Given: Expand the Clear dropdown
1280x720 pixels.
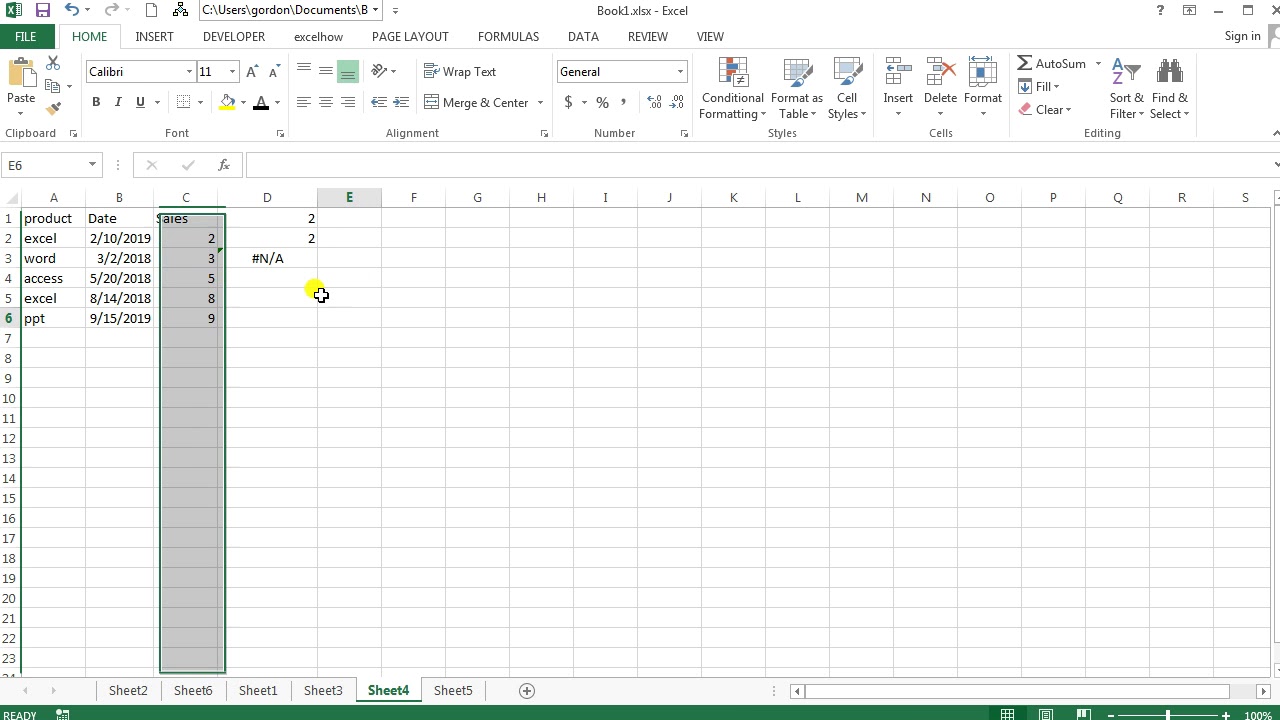Looking at the screenshot, I should coord(1045,110).
